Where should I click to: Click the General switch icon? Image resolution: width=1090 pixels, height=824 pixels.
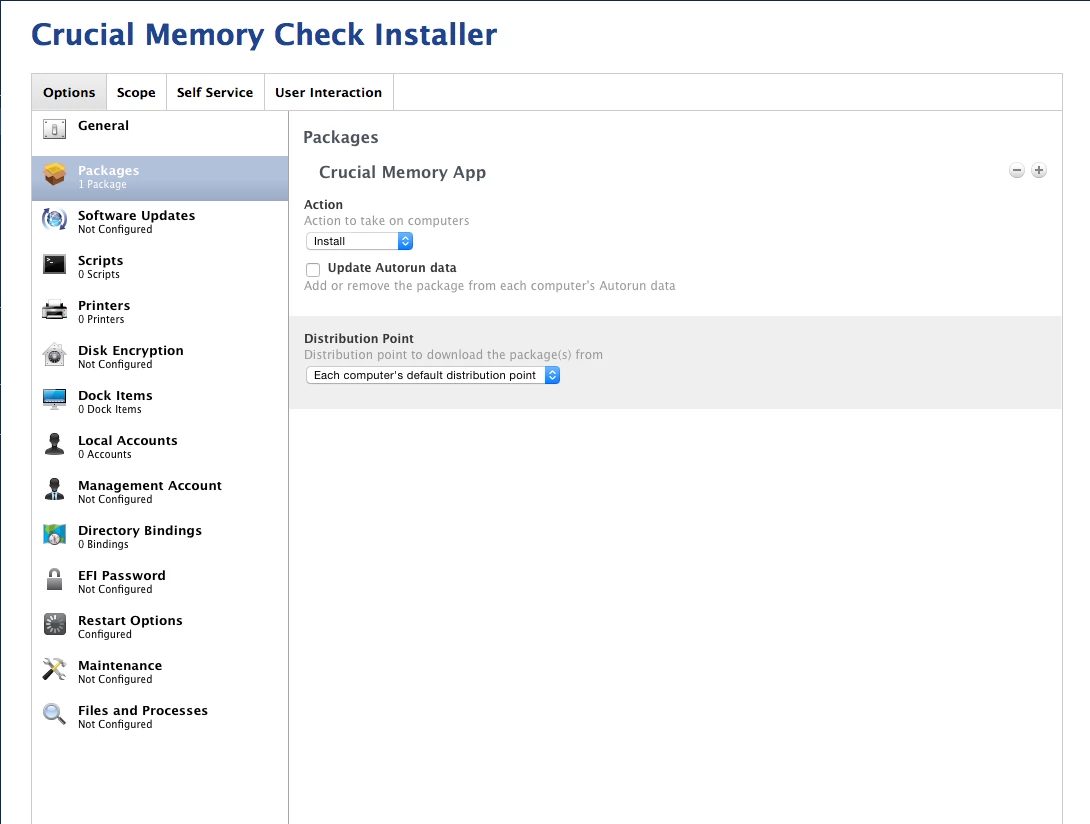pos(54,129)
